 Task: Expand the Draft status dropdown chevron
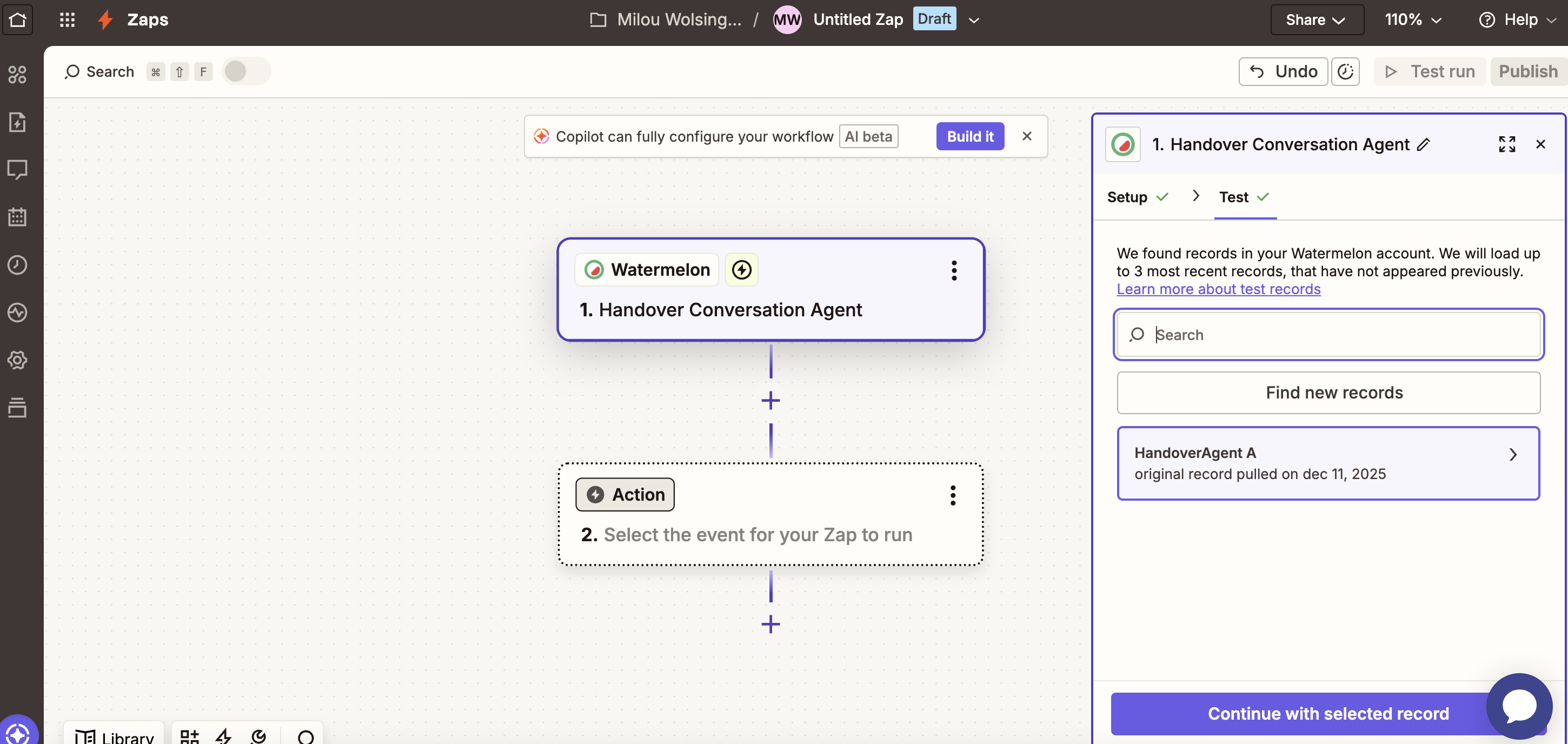coord(973,20)
